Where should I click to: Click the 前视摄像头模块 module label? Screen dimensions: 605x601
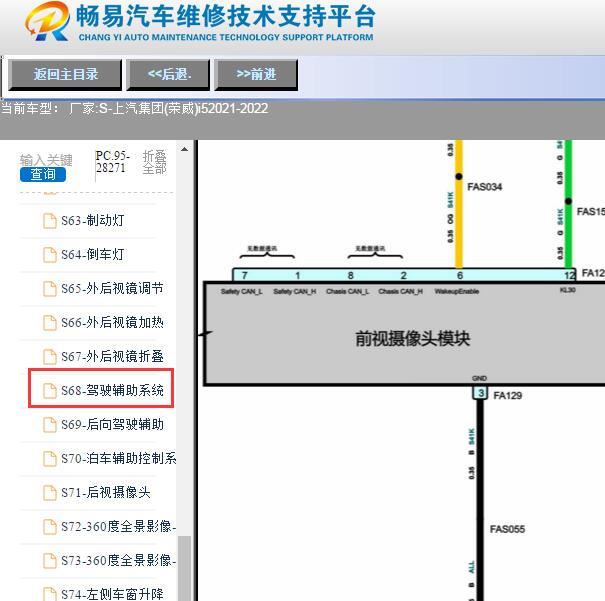412,339
